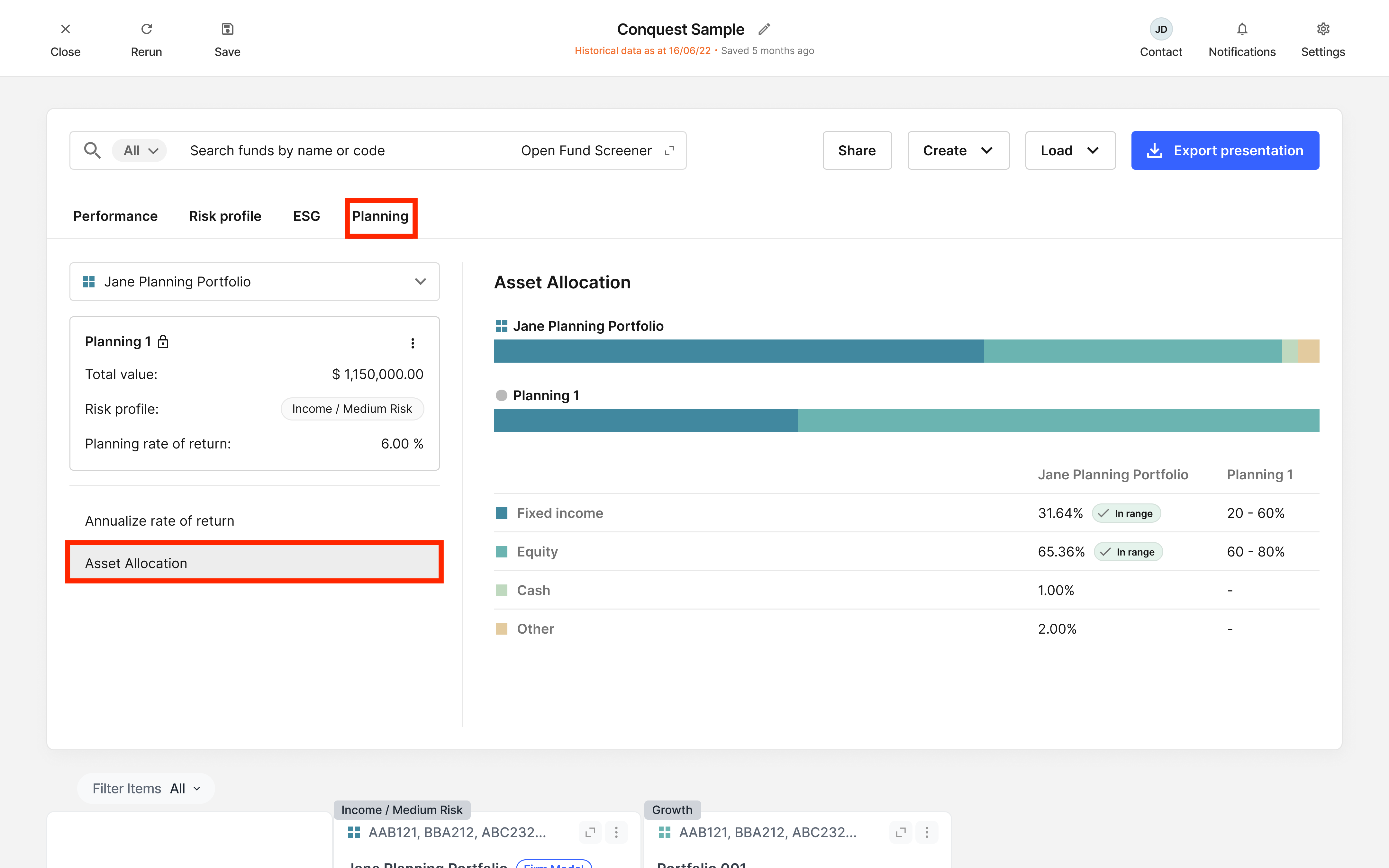
Task: Switch to the ESG tab
Action: coord(306,216)
